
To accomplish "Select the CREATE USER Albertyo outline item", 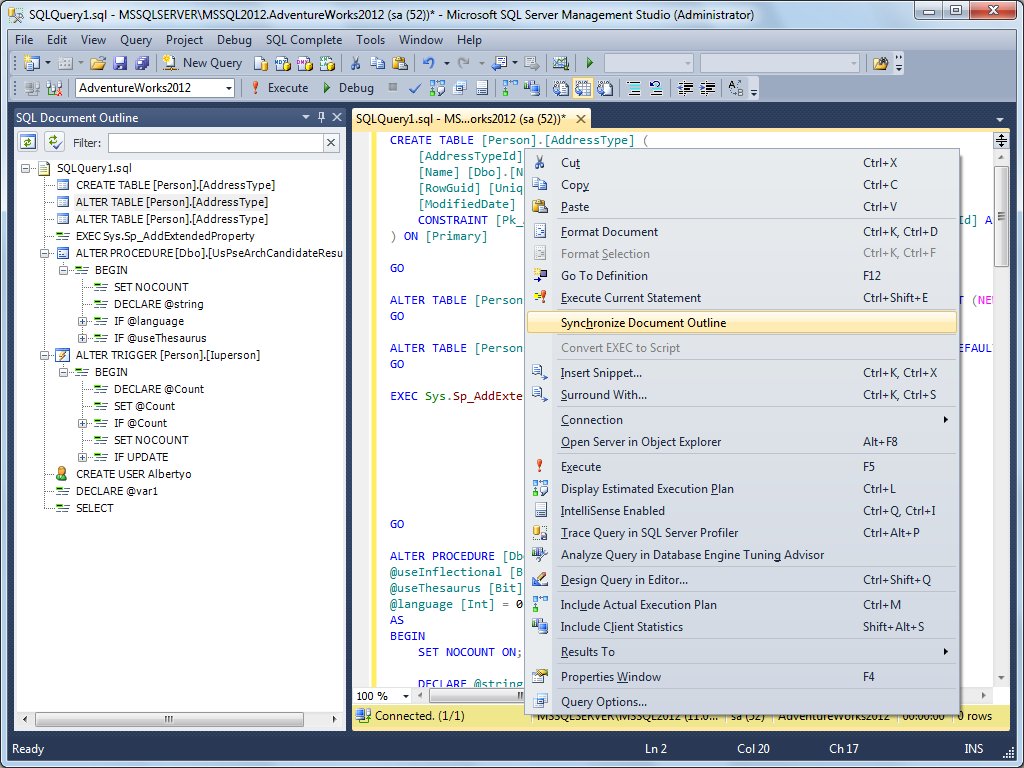I will click(133, 474).
